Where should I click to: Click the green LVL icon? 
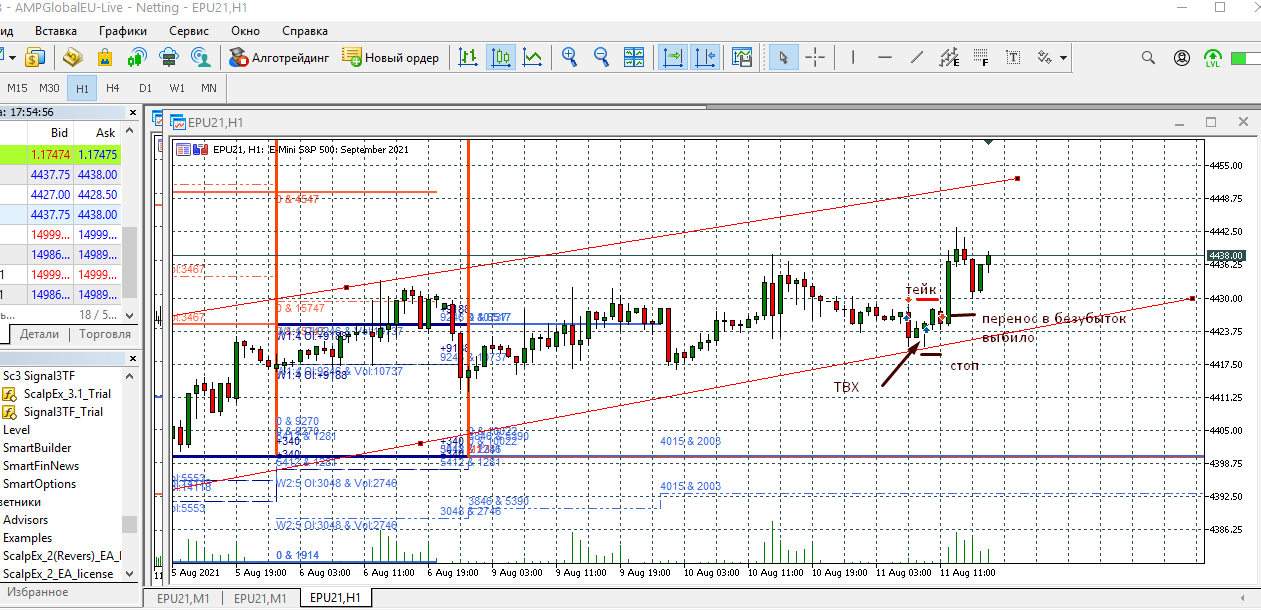click(1213, 58)
